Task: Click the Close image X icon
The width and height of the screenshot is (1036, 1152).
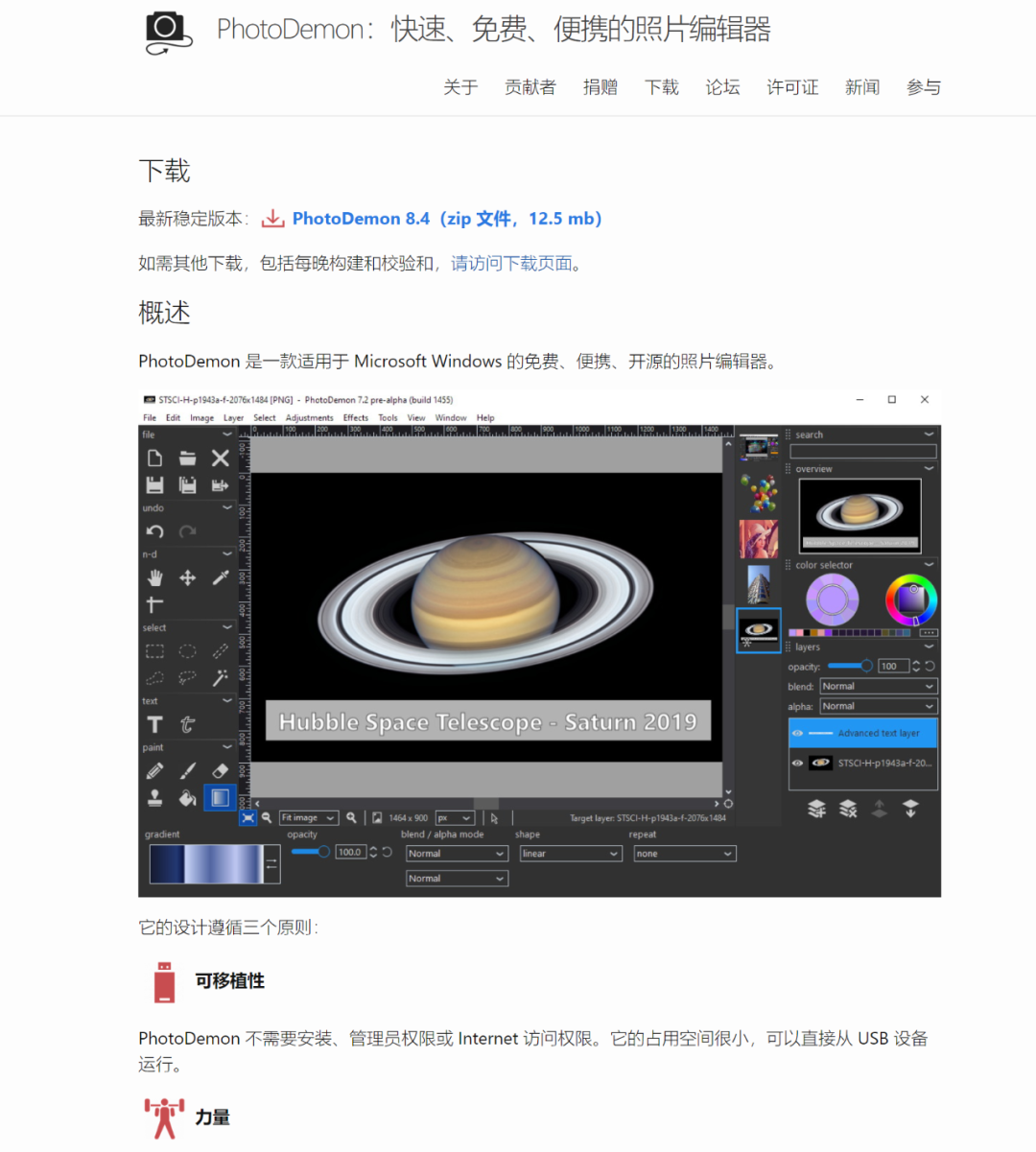Action: pos(221,458)
